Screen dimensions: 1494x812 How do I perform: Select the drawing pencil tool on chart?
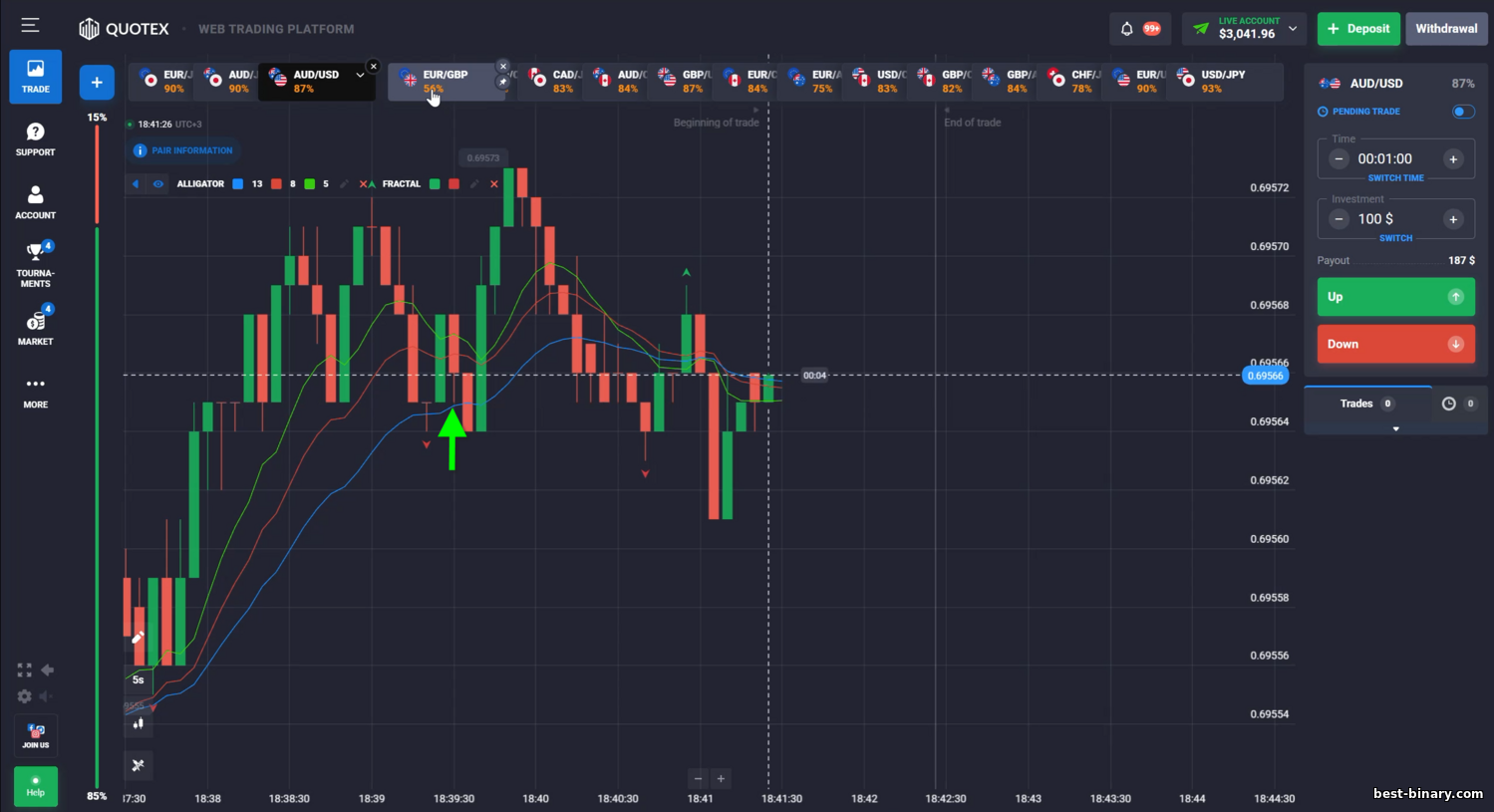coord(139,638)
